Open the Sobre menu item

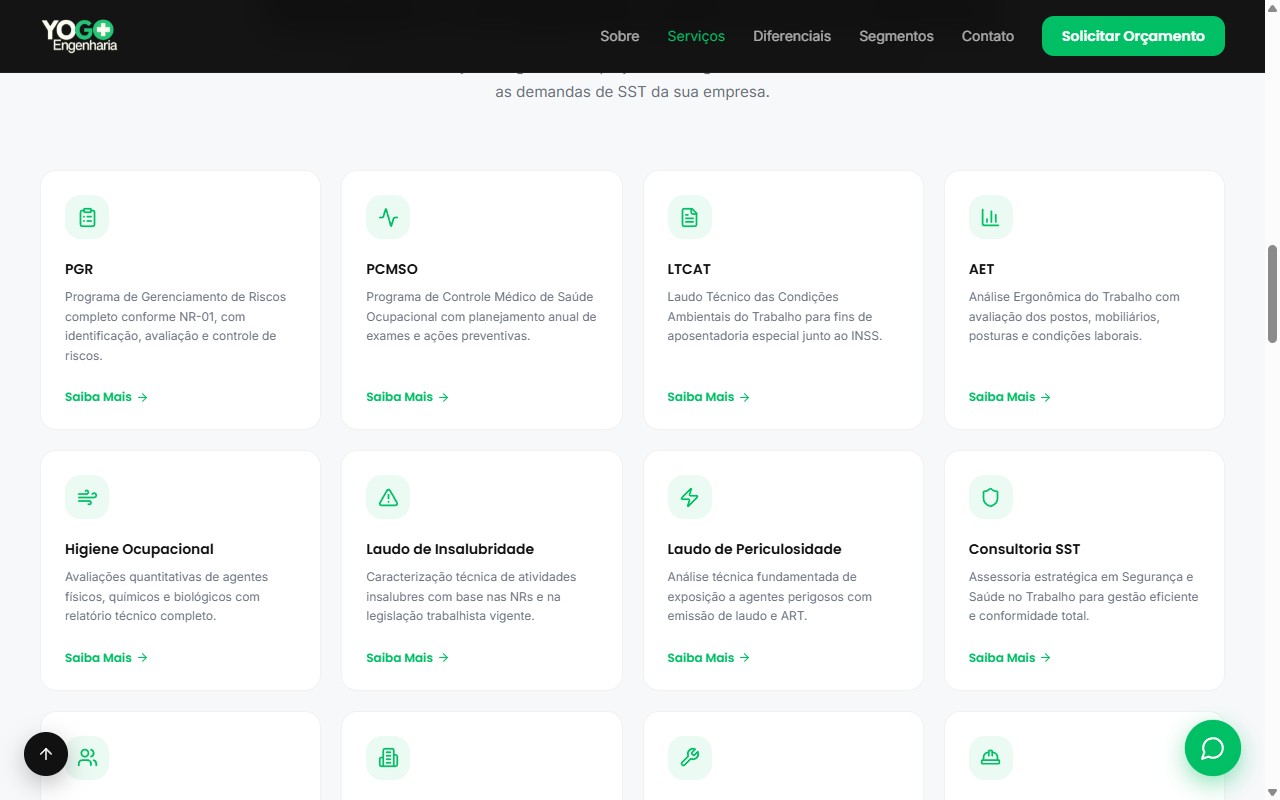[619, 36]
